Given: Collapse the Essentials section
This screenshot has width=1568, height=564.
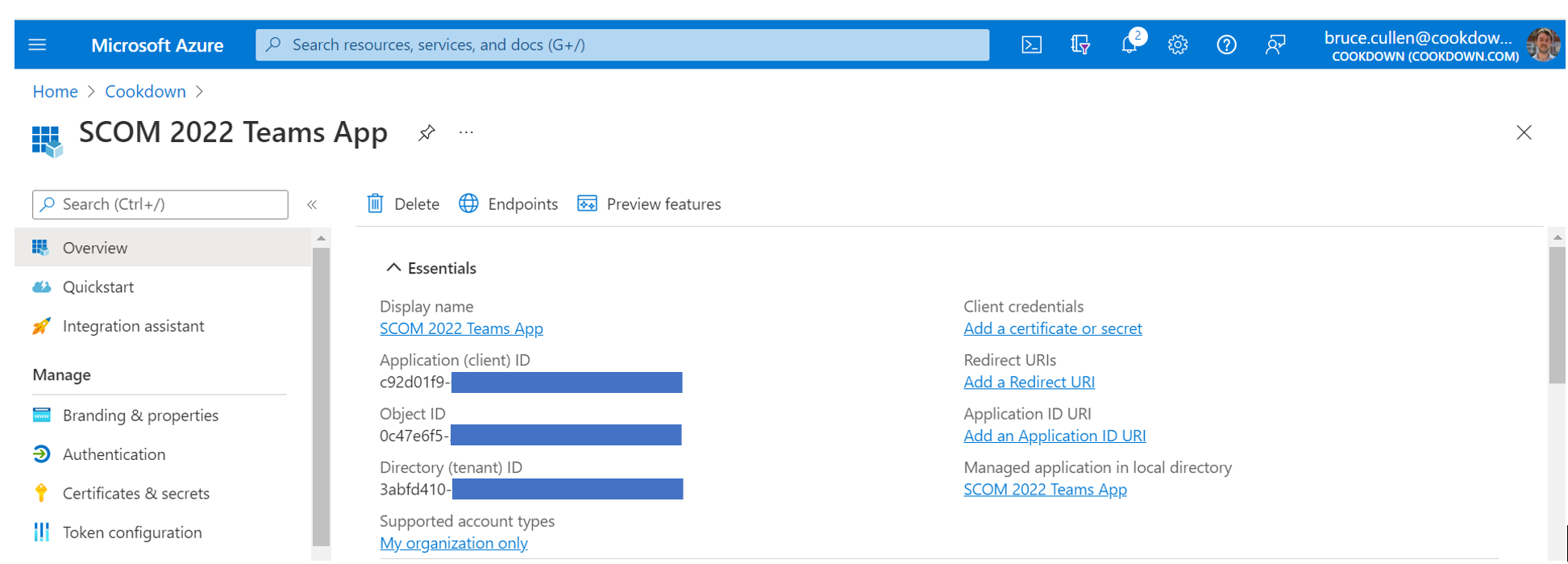Looking at the screenshot, I should [393, 267].
